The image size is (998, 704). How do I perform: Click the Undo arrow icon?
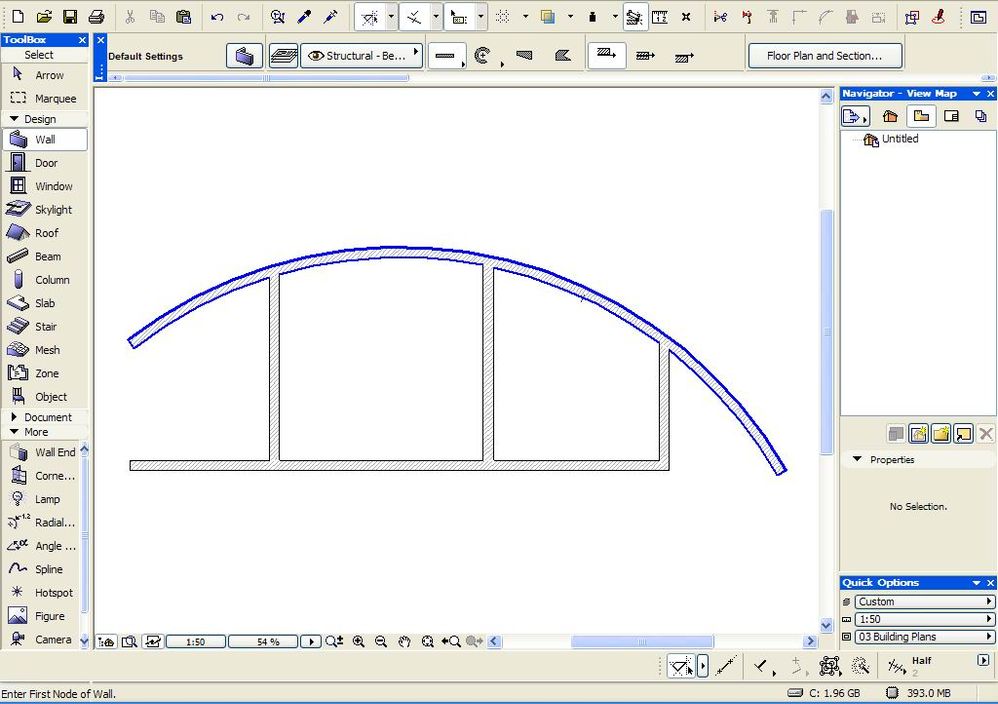[x=217, y=17]
